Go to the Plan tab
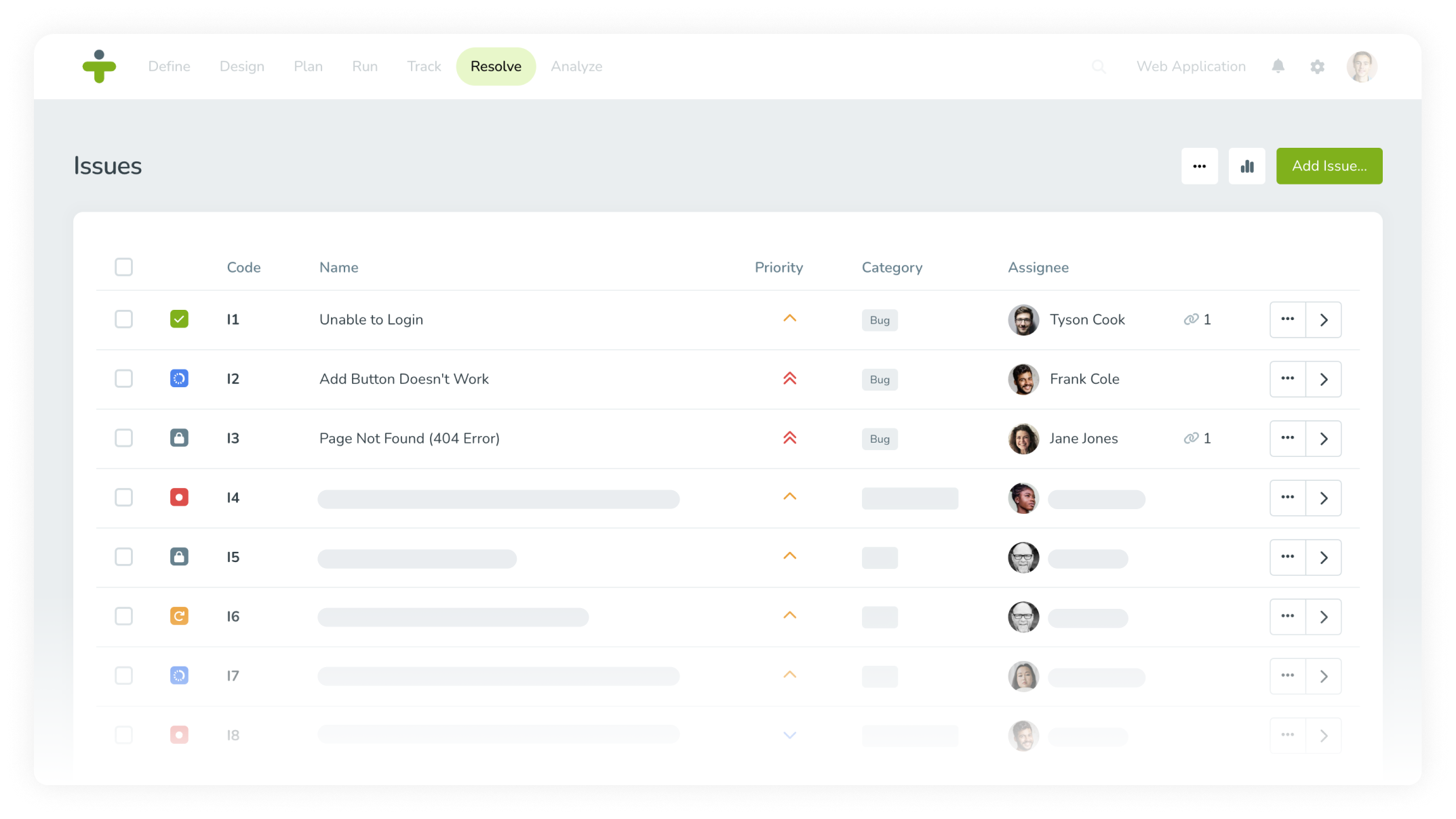The height and width of the screenshot is (819, 1456). tap(308, 66)
